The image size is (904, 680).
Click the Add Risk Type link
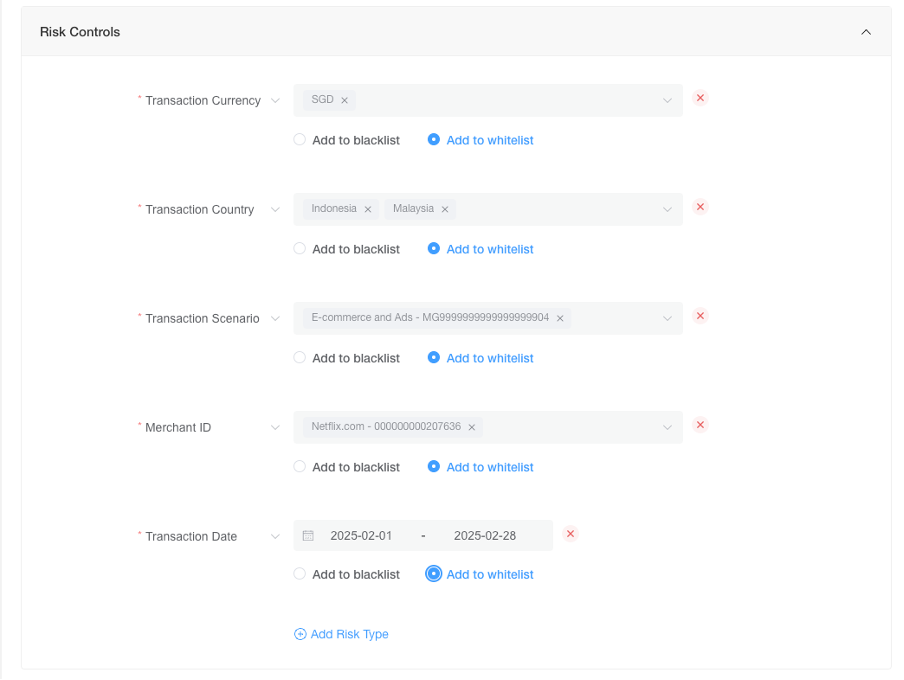pos(341,634)
